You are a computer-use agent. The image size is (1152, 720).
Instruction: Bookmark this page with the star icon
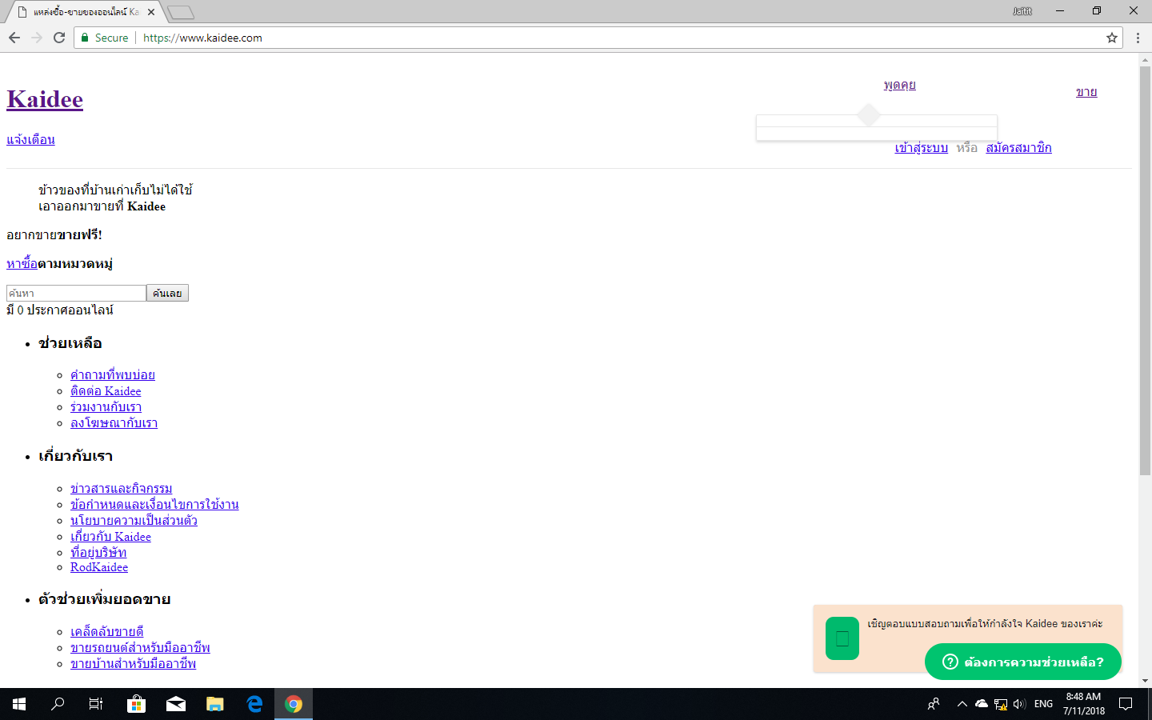[x=1112, y=37]
